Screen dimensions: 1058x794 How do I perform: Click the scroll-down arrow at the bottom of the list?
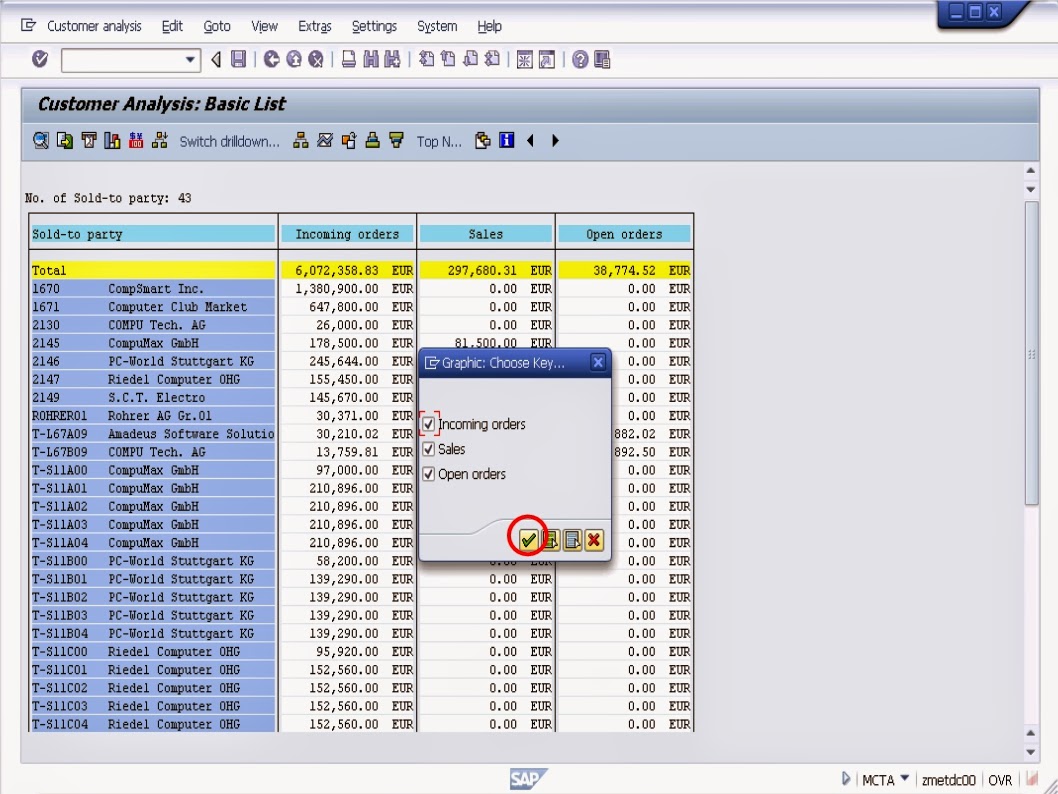pos(1031,752)
